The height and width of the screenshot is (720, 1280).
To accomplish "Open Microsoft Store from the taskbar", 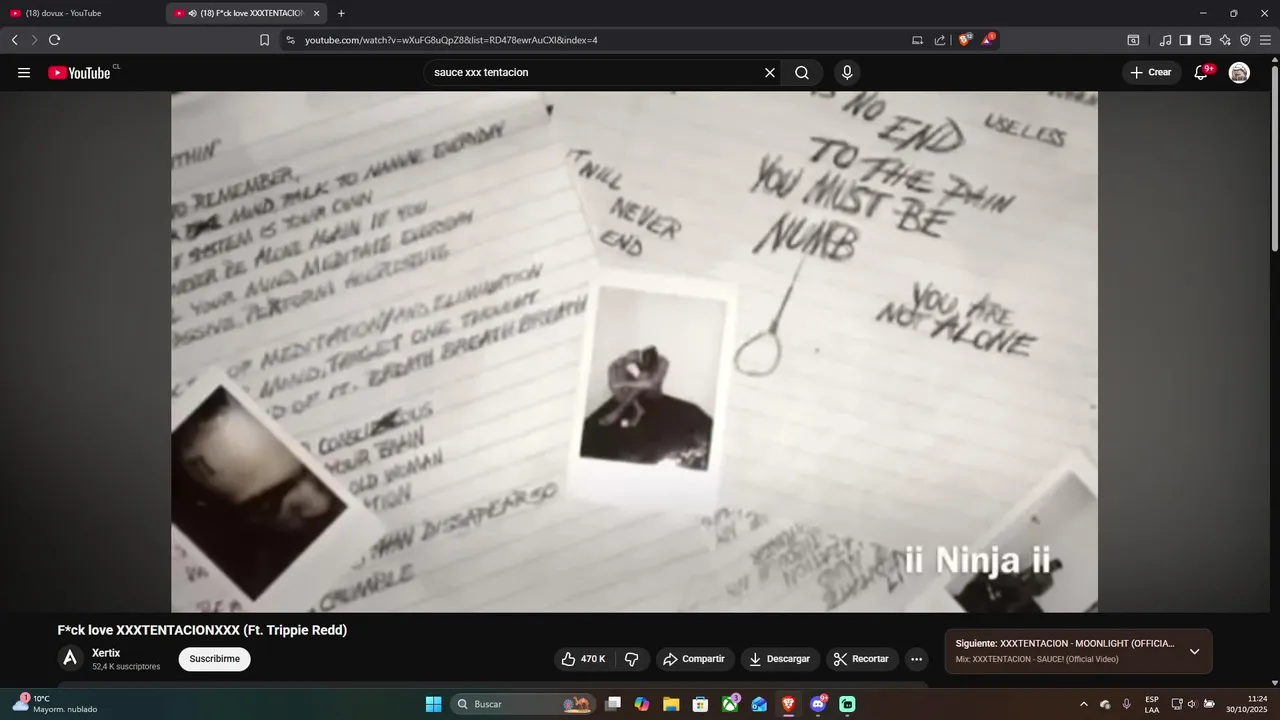I will [701, 704].
